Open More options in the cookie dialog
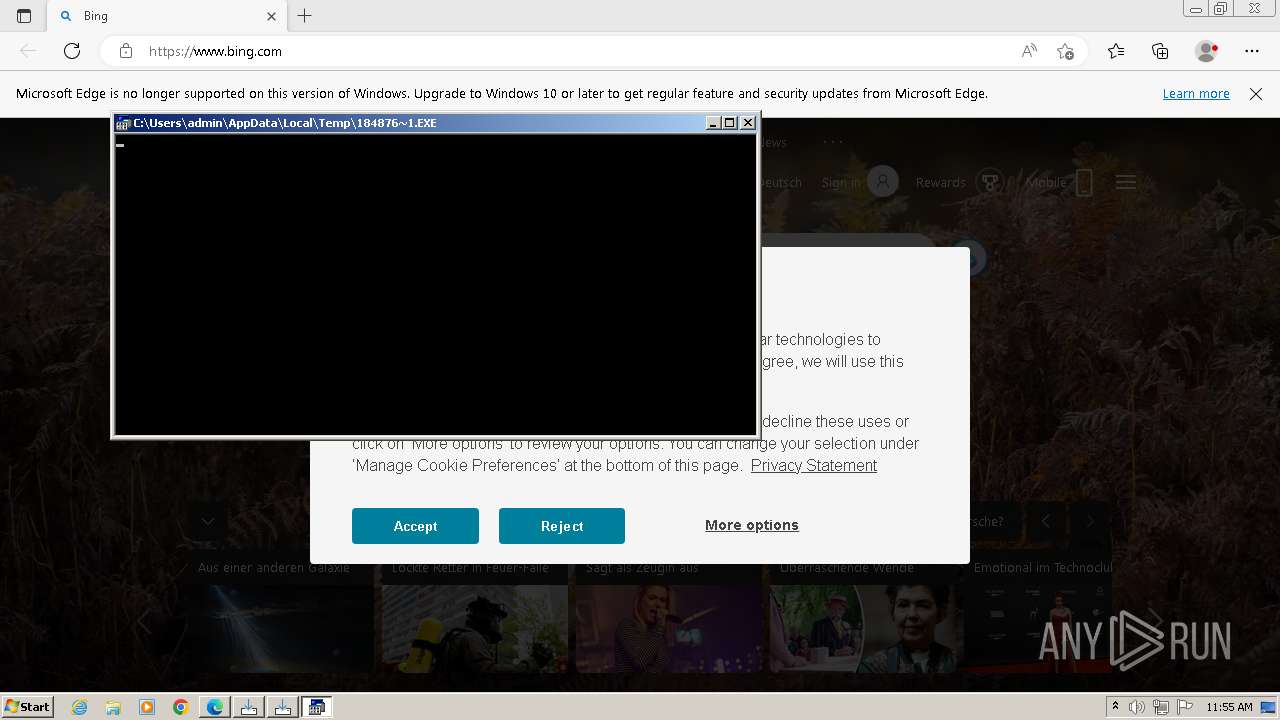The image size is (1280, 720). (752, 525)
